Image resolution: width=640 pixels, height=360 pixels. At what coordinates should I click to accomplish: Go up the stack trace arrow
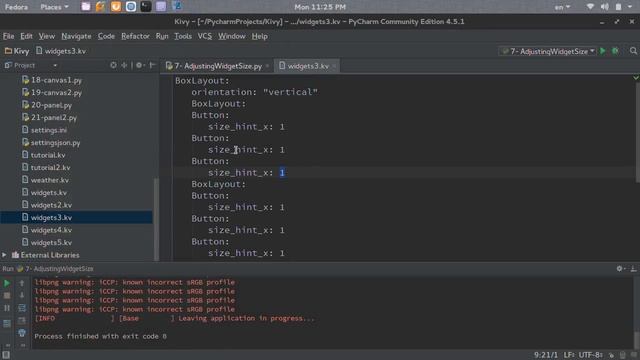22,283
